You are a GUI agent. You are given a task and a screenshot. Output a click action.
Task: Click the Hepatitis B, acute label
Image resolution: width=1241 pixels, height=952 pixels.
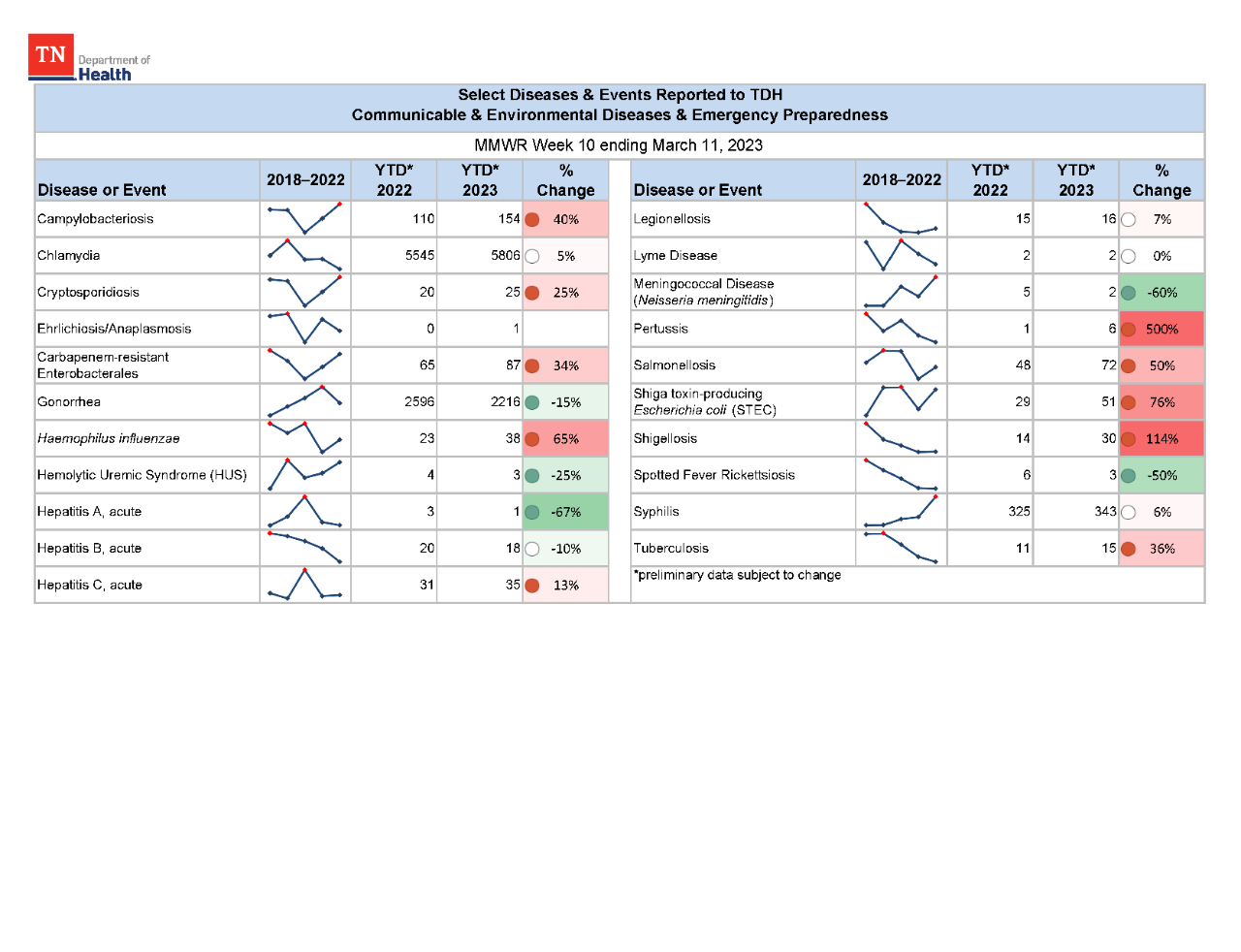point(89,548)
